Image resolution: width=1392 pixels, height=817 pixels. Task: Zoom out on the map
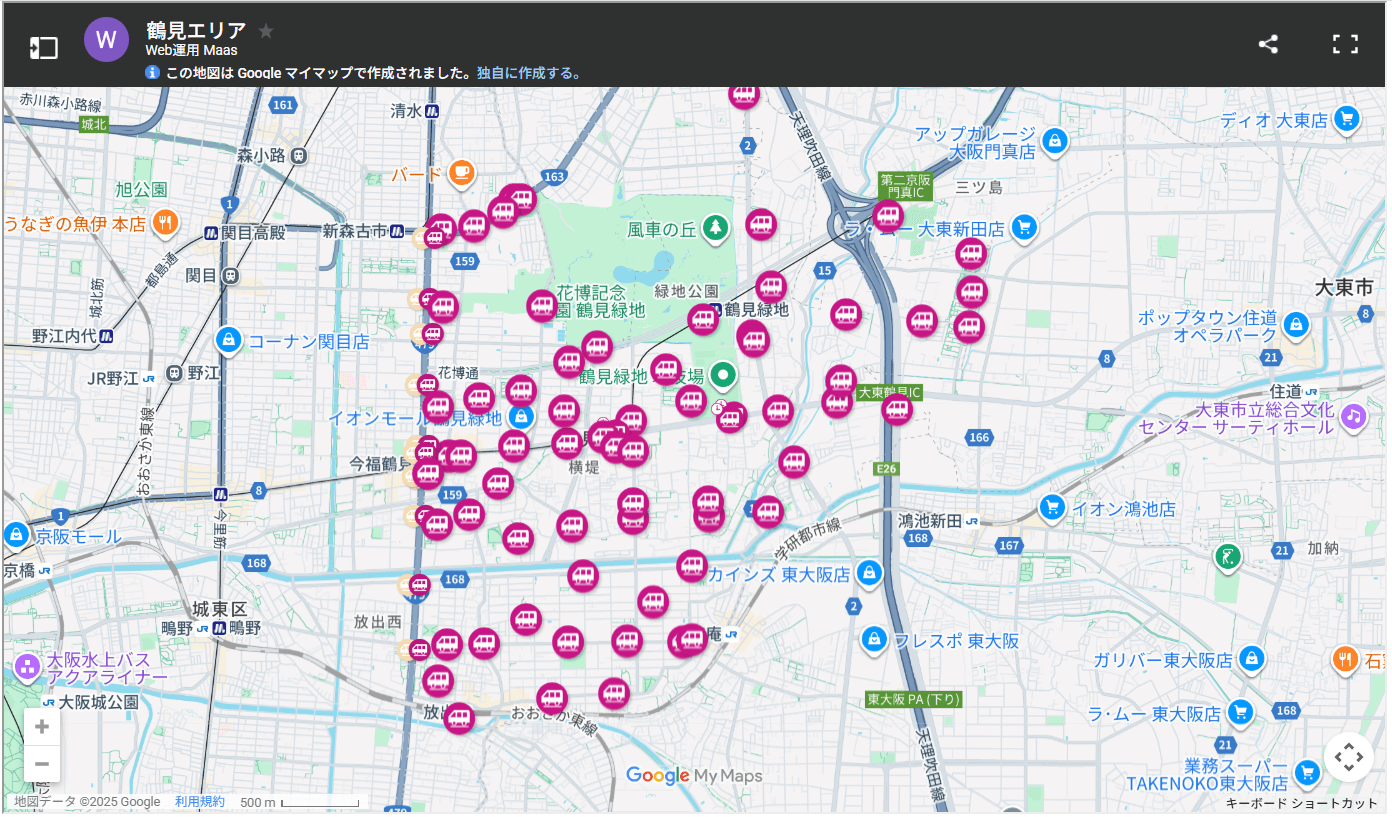[42, 764]
